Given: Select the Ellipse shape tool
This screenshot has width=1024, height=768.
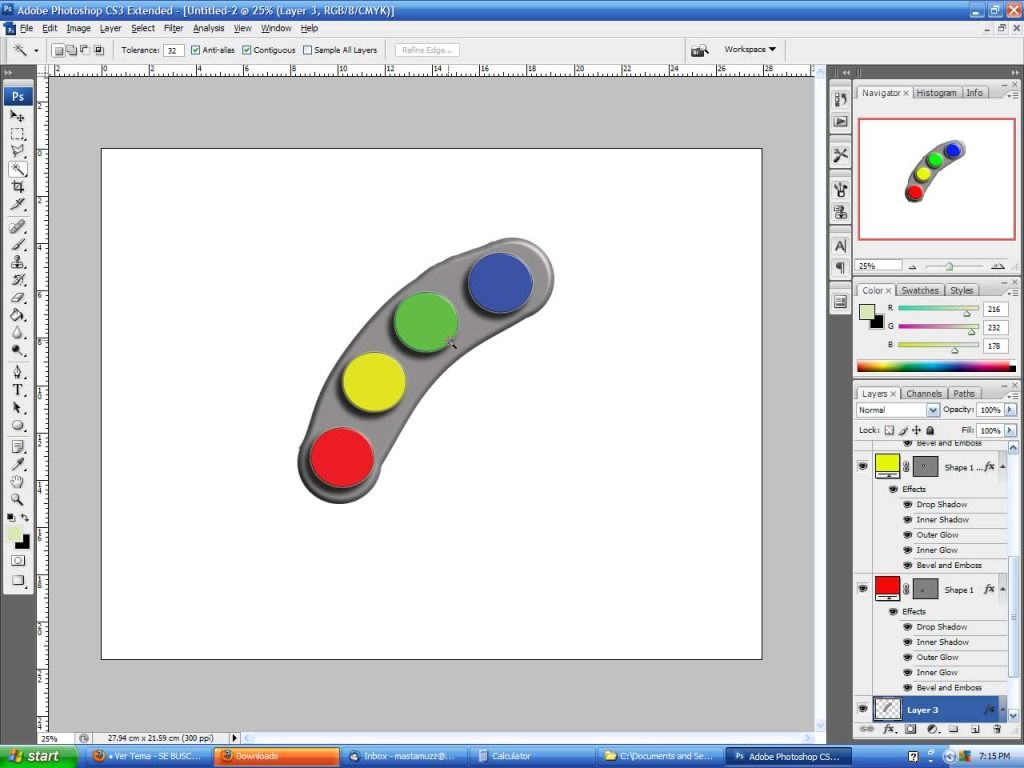Looking at the screenshot, I should (x=18, y=425).
